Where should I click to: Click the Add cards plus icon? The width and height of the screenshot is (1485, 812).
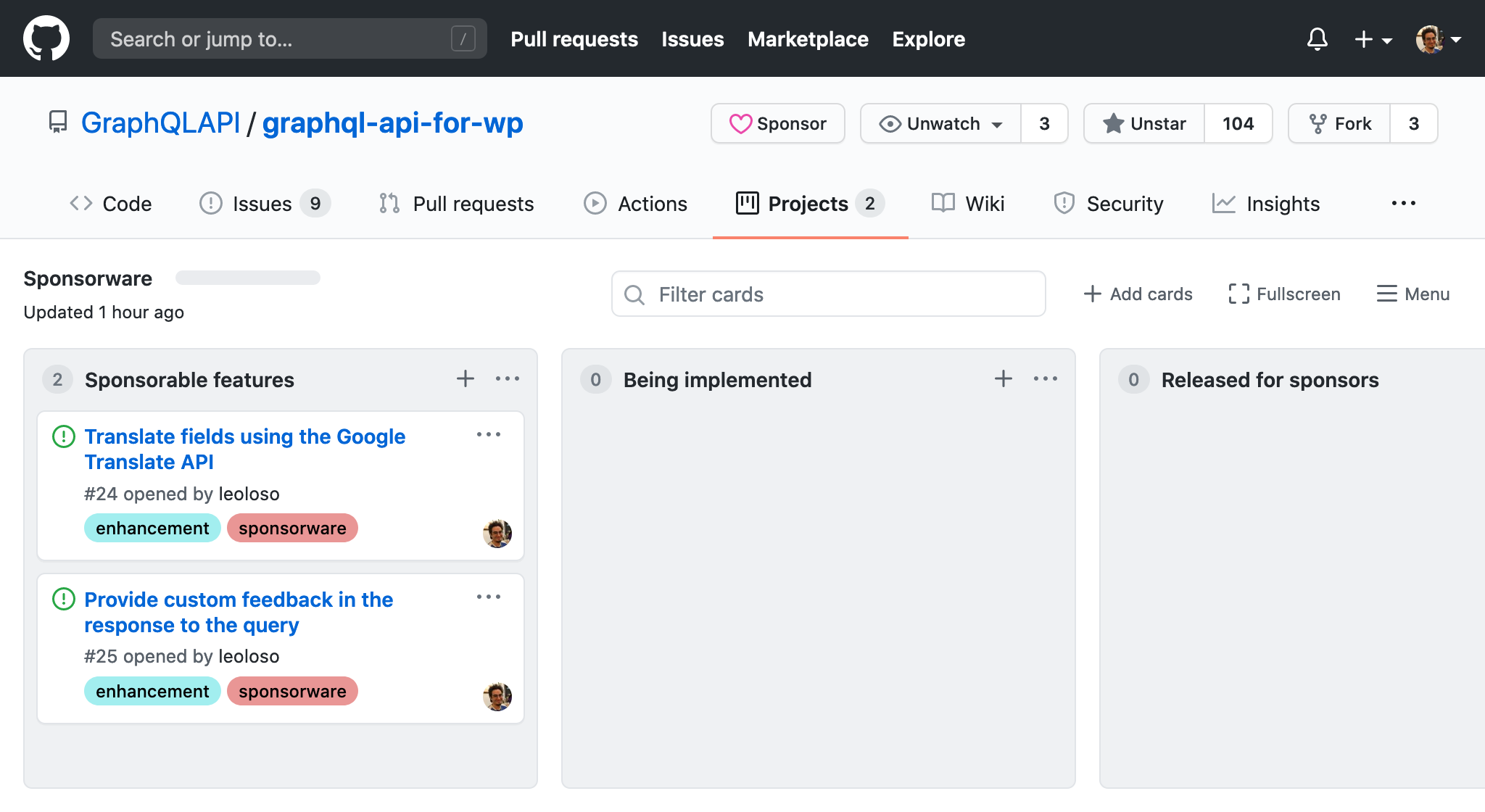point(1092,293)
